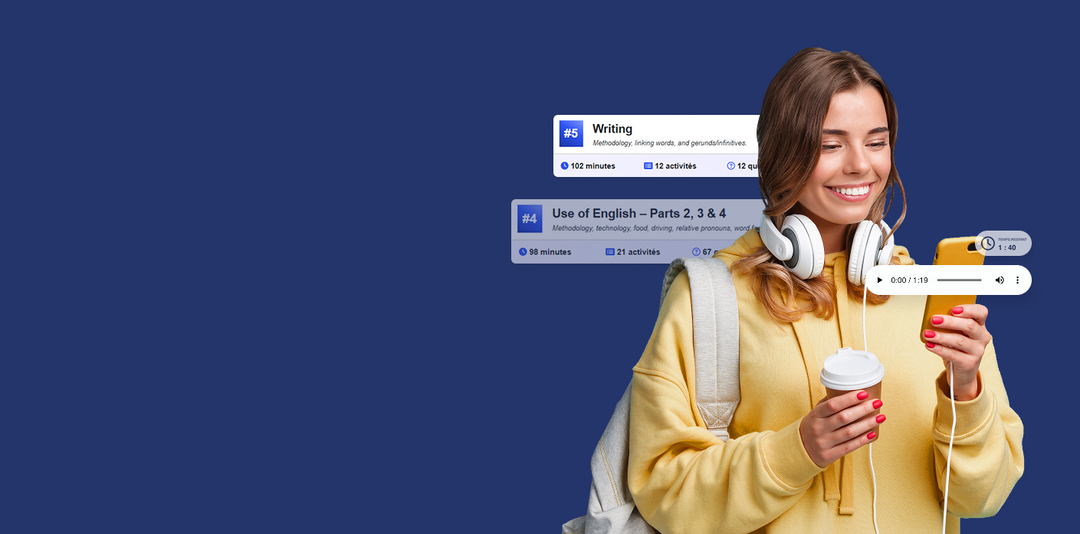Click the 102 minutes duration label
Viewport: 1080px width, 534px height.
(x=593, y=166)
